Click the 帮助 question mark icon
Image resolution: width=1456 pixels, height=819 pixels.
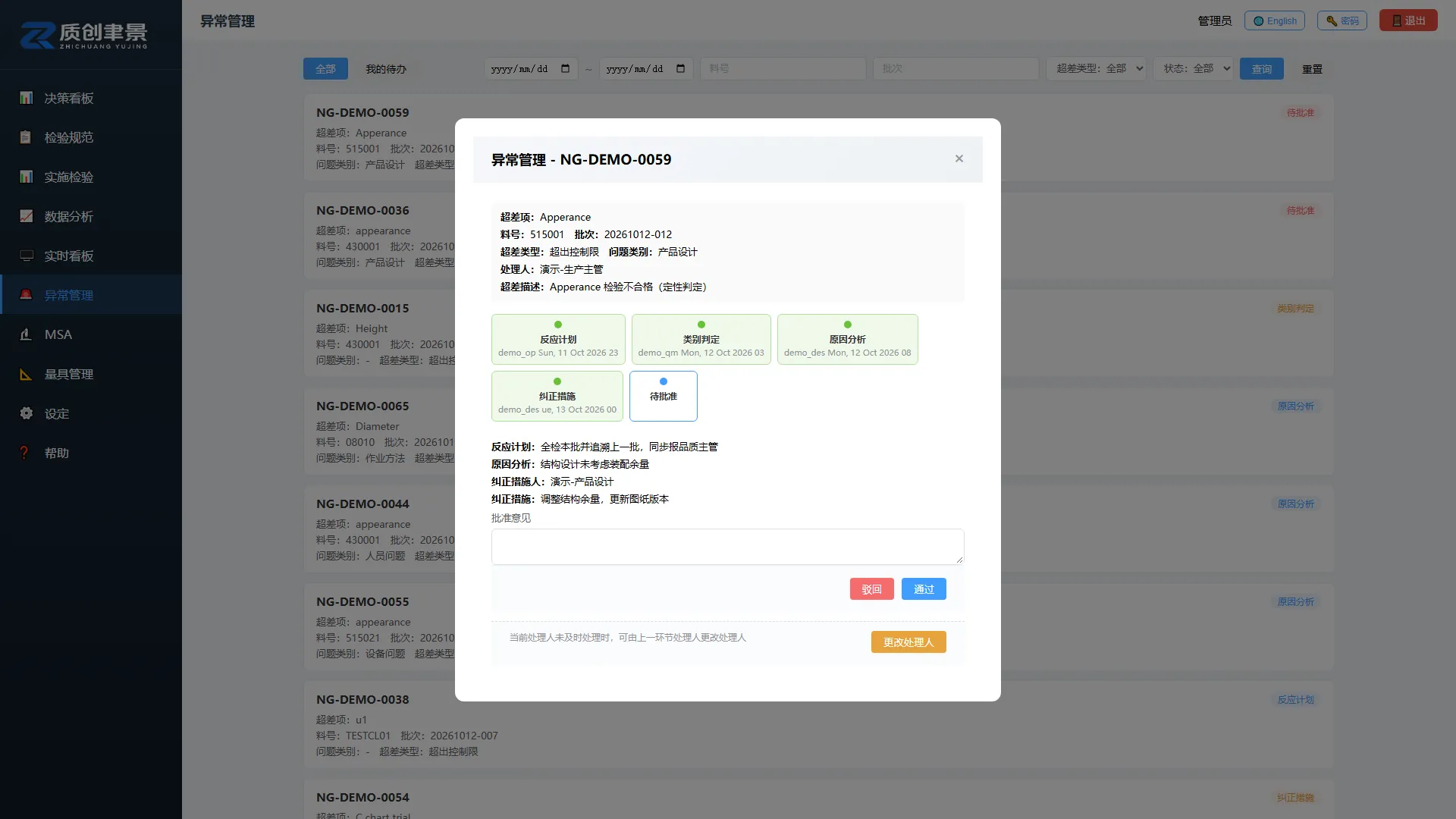[x=26, y=453]
